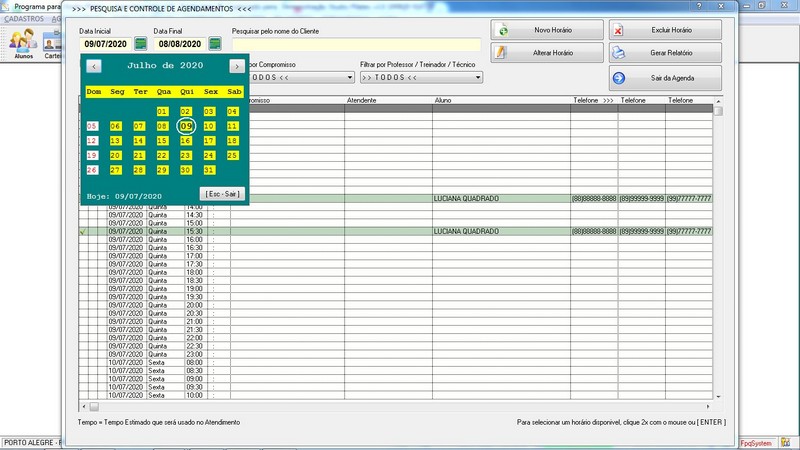Image resolution: width=800 pixels, height=450 pixels.
Task: Select the 15:30 LUCIANA QUADRADO row
Action: 395,232
